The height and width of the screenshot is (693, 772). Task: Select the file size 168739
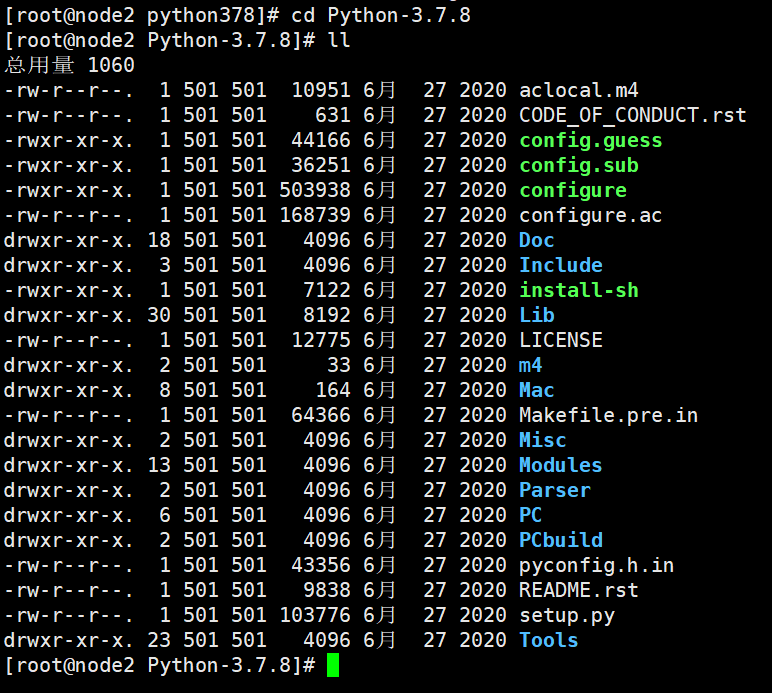click(315, 216)
